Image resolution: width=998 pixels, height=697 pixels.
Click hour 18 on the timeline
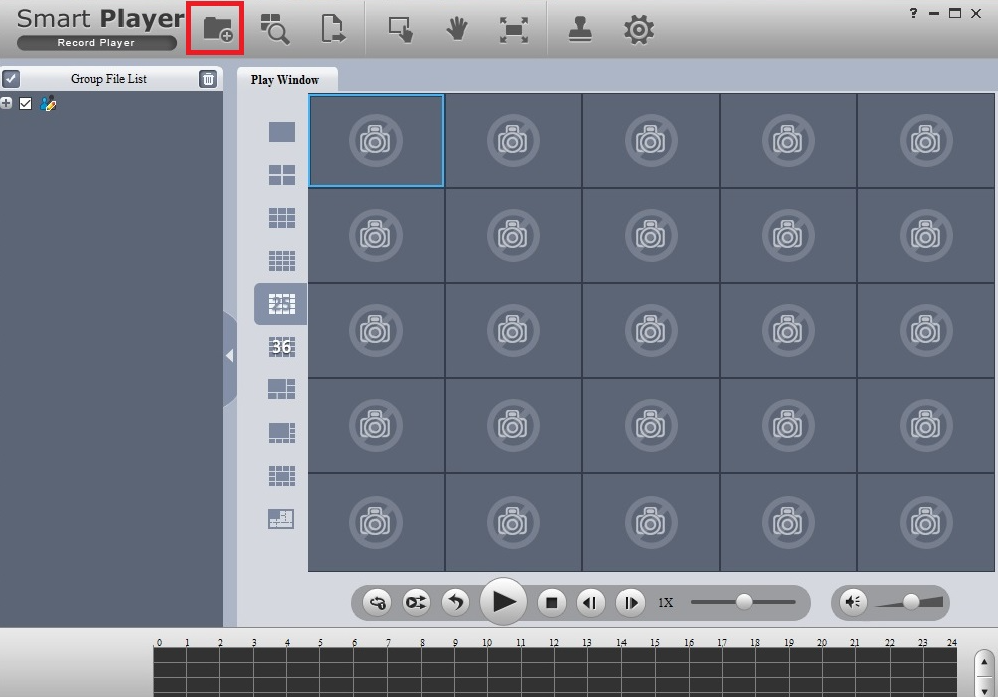[755, 643]
